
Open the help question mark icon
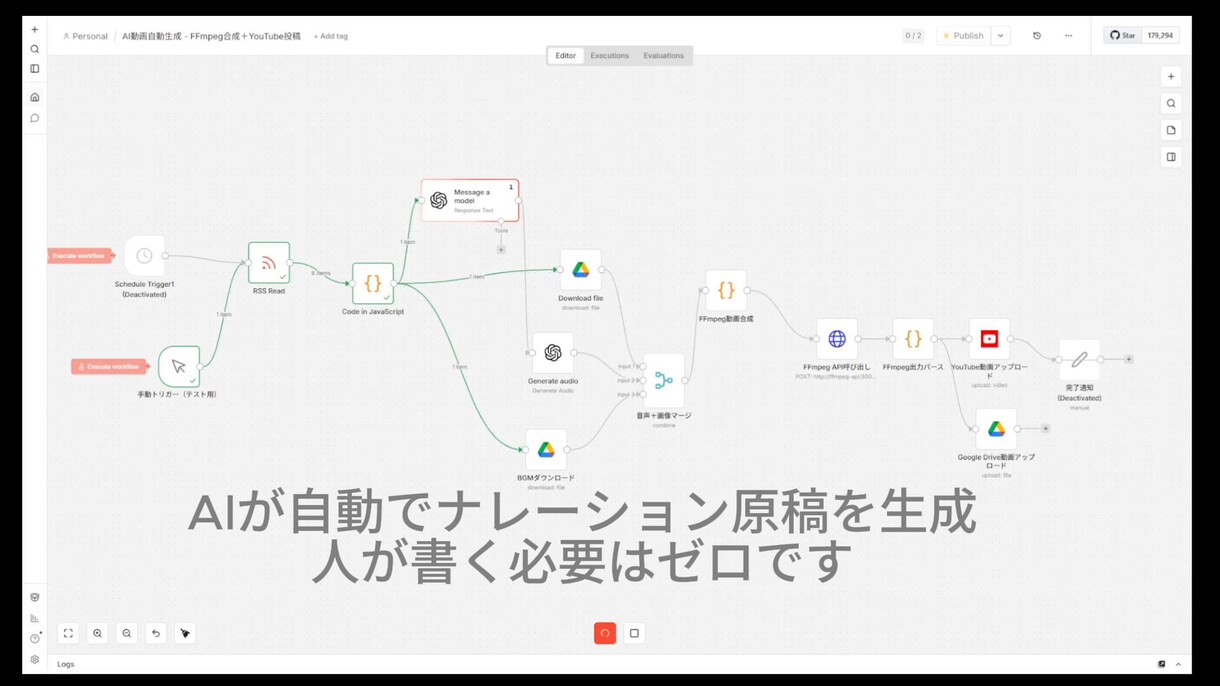coord(35,638)
